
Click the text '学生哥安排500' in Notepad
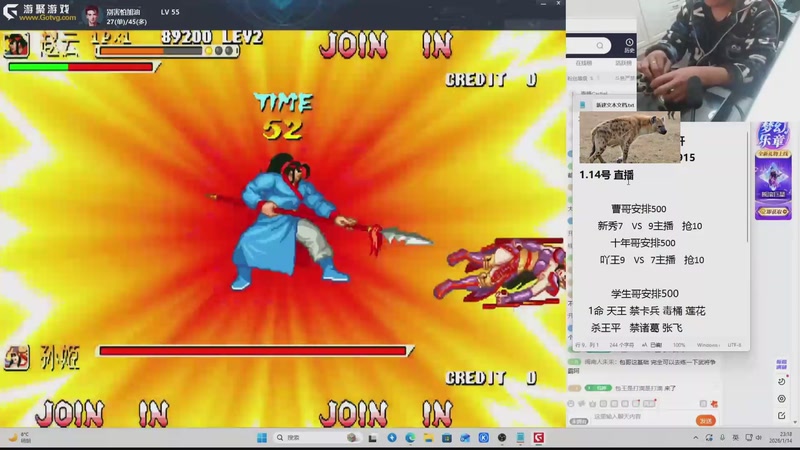click(645, 293)
